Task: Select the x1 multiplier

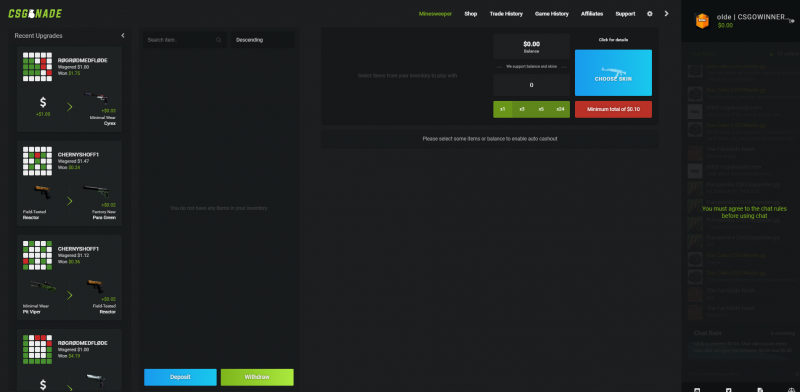Action: click(x=503, y=109)
